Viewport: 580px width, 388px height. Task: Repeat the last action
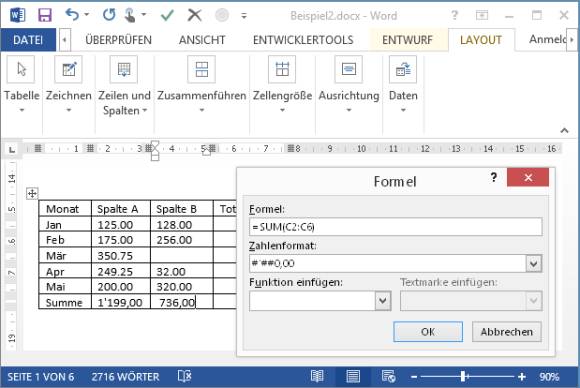coord(109,15)
